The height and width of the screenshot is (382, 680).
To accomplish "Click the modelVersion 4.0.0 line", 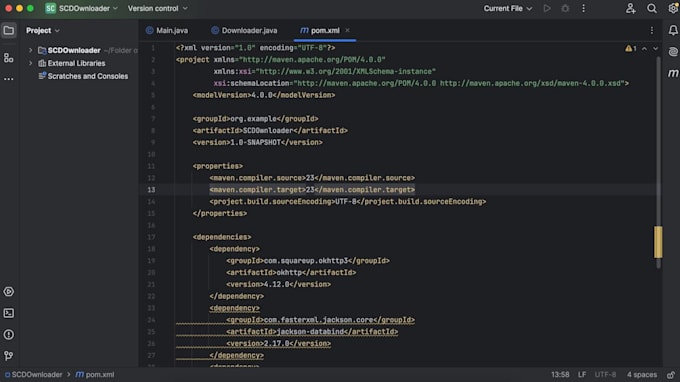I will 264,95.
